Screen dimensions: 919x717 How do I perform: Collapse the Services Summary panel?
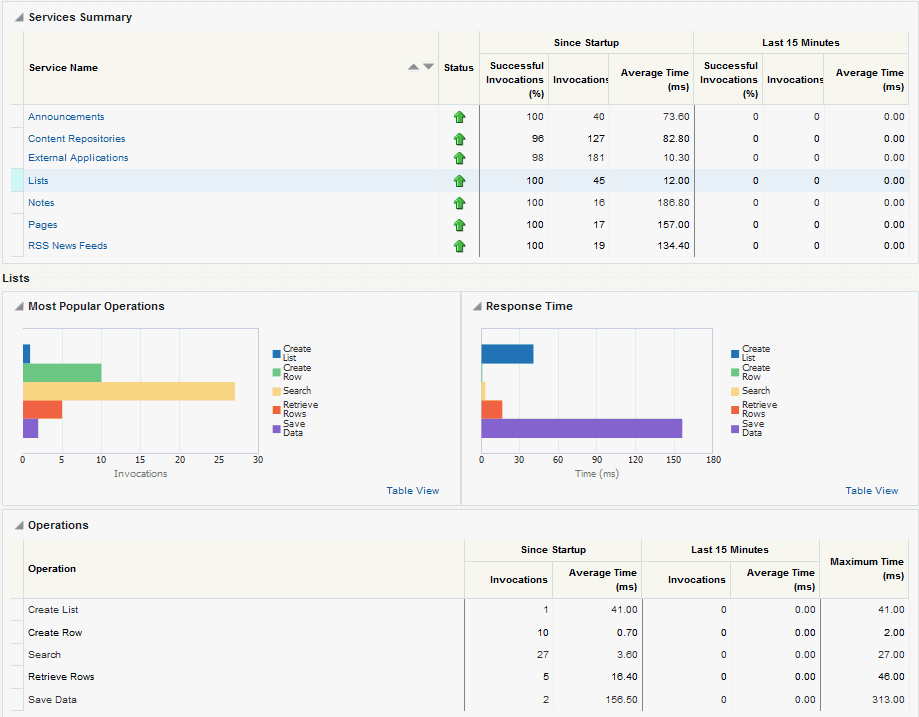pyautogui.click(x=19, y=18)
